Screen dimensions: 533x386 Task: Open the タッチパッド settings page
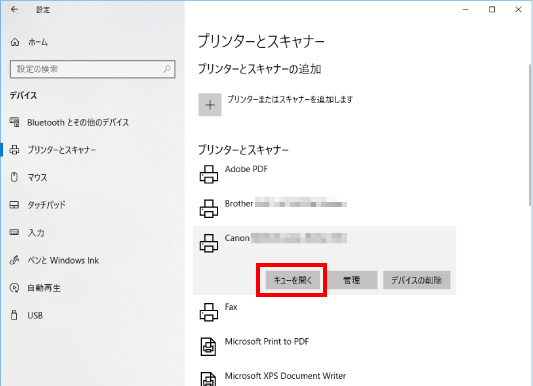coord(47,205)
